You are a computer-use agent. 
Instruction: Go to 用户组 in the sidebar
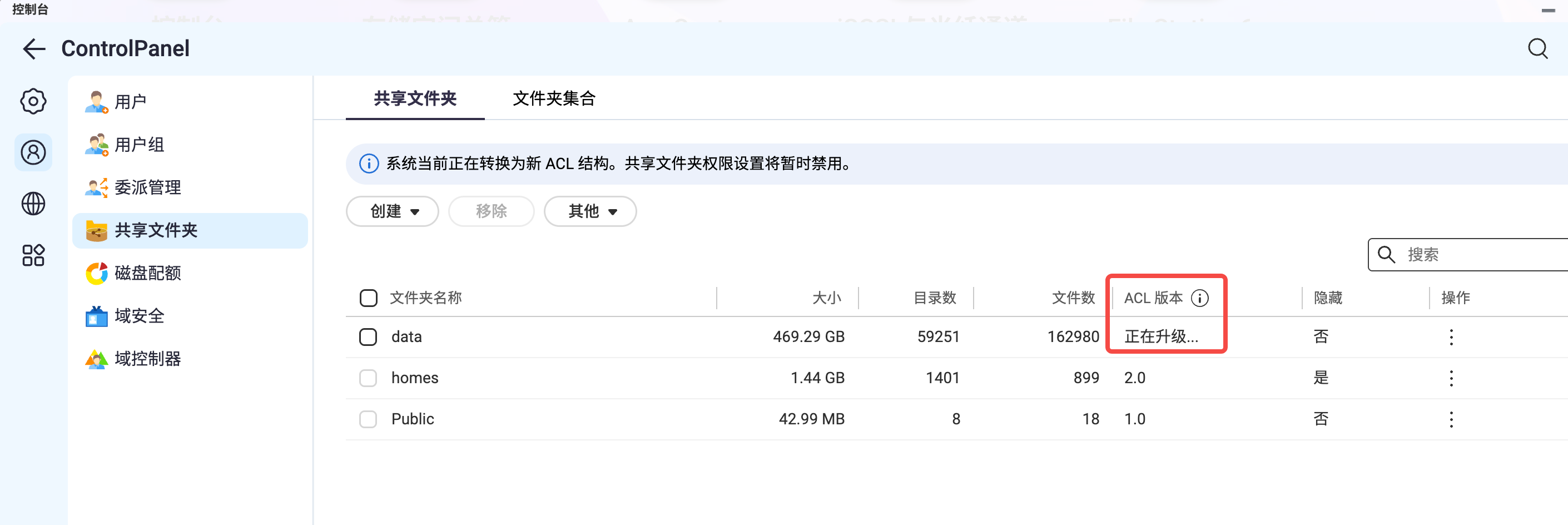(x=140, y=145)
